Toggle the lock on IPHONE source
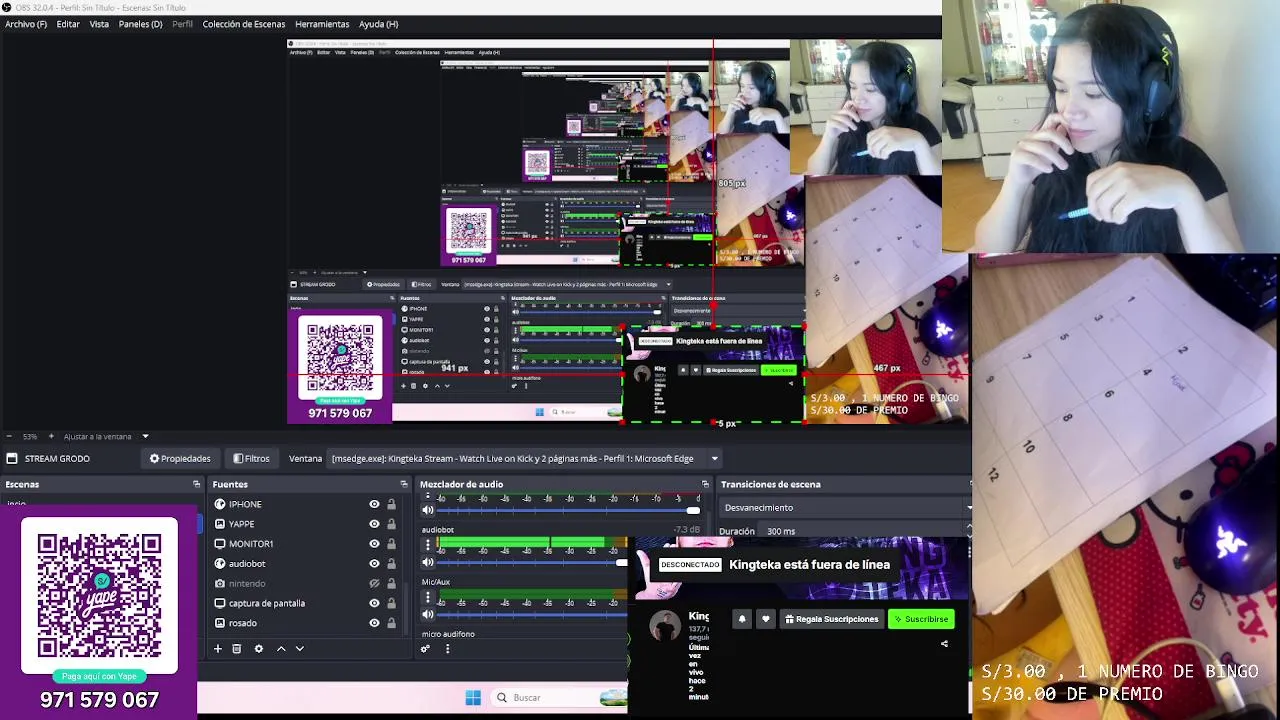 [x=391, y=504]
